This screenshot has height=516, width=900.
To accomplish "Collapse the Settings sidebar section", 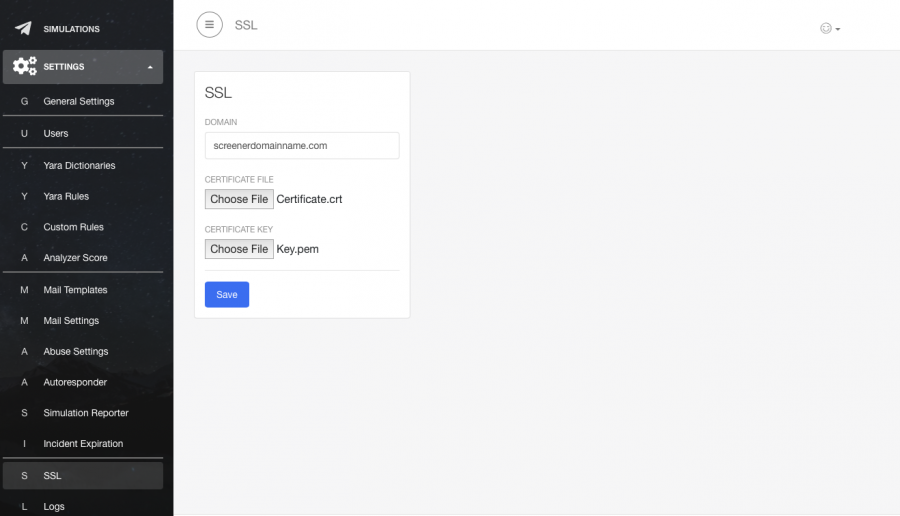I will coord(149,67).
